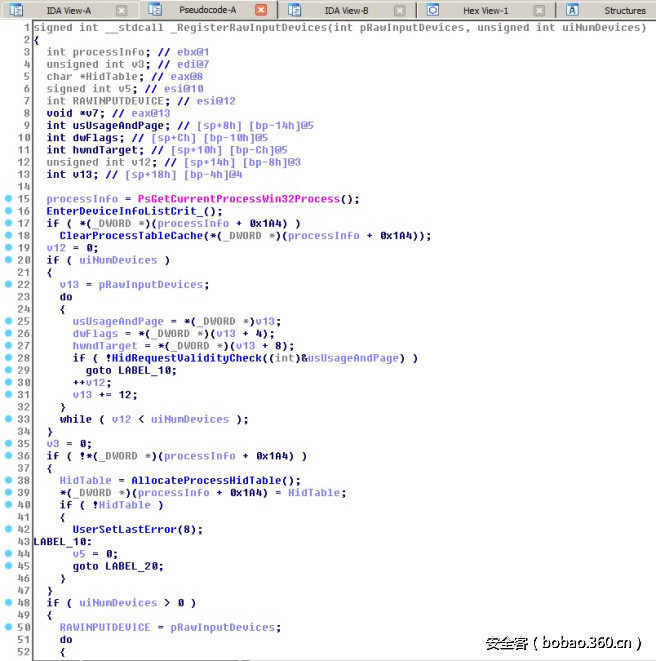Open the Hex View-1 tab
The image size is (656, 661).
point(486,11)
